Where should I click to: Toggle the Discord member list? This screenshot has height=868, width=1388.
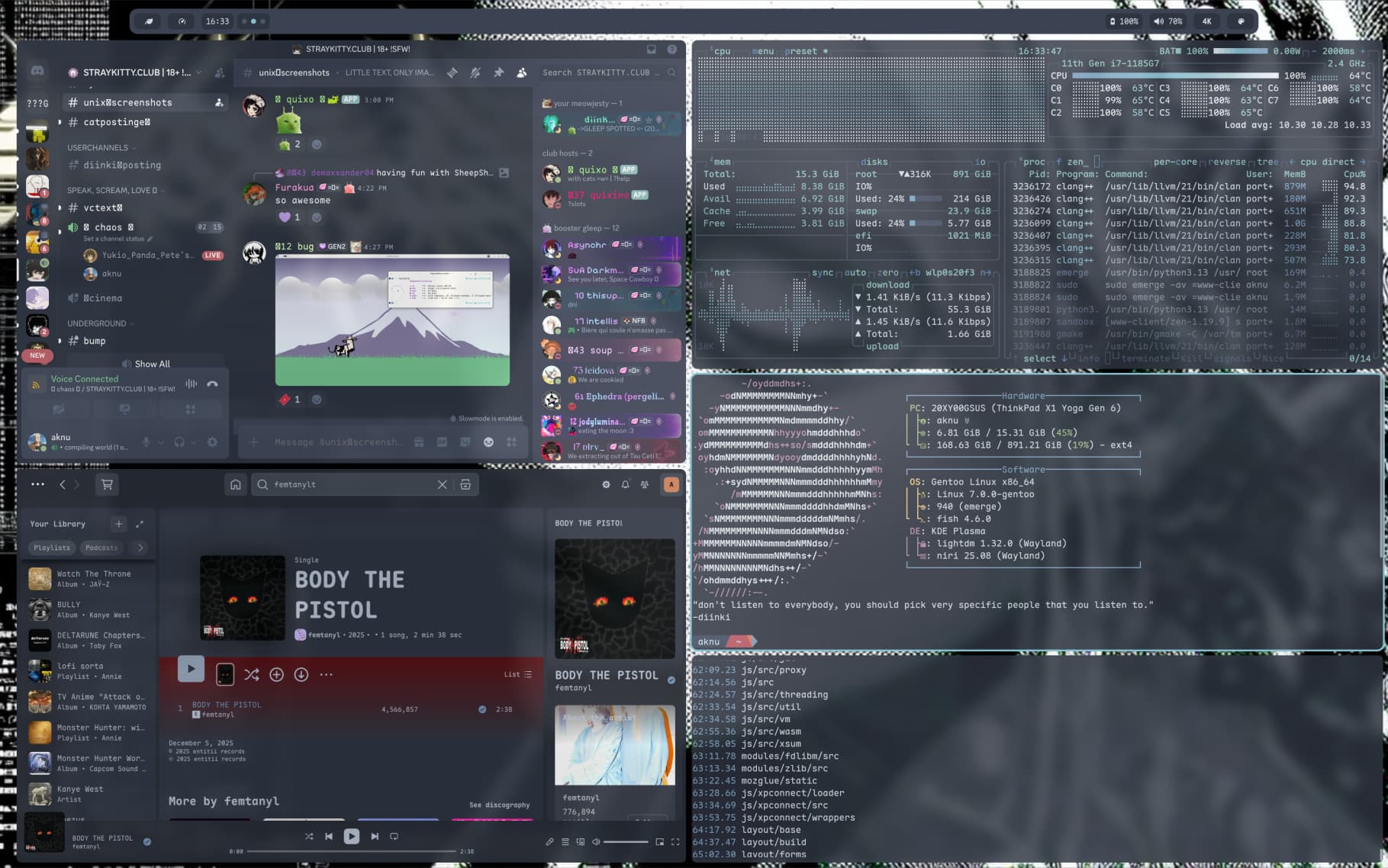[x=522, y=72]
